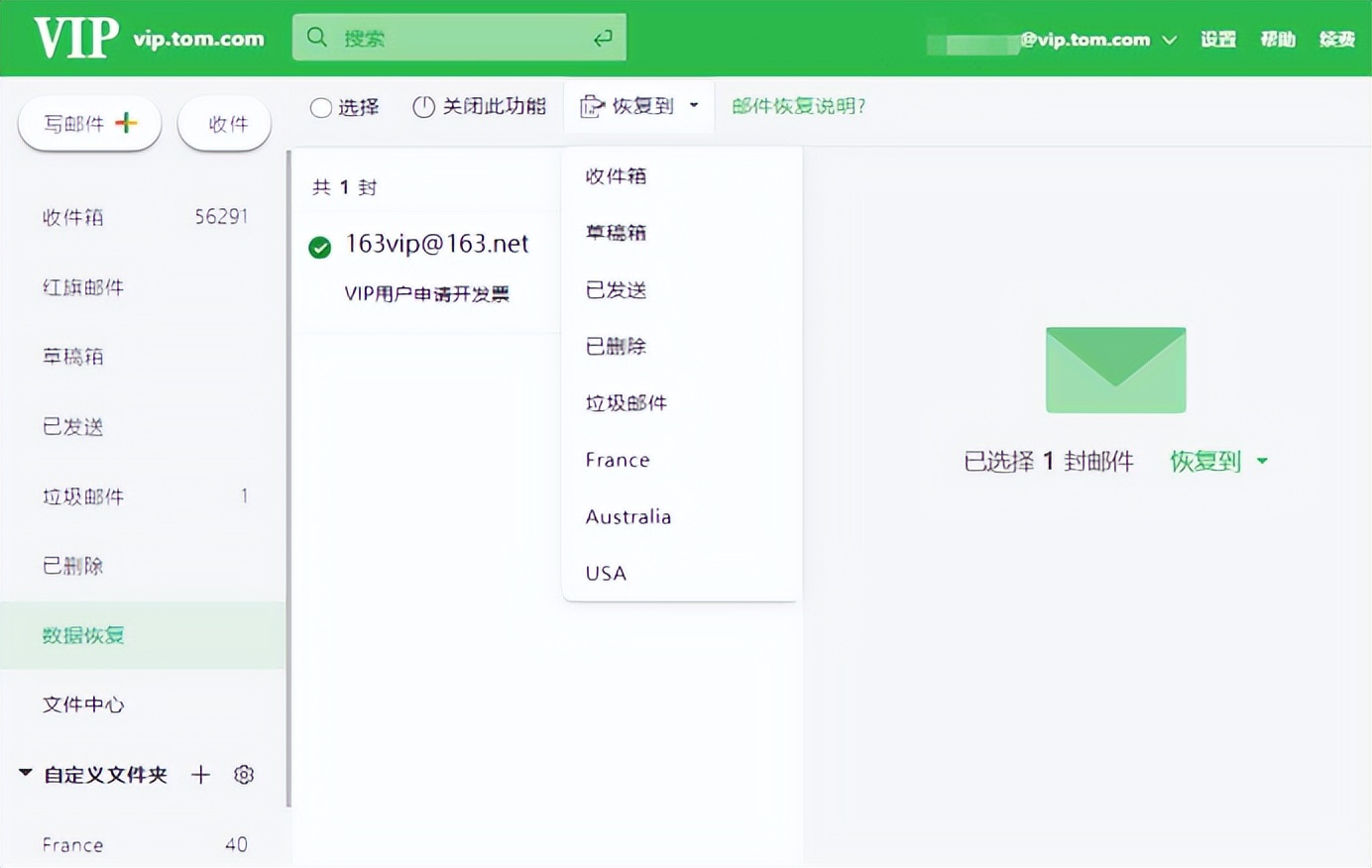
Task: Click 关闭此功能 to disable the feature
Action: pyautogui.click(x=494, y=106)
